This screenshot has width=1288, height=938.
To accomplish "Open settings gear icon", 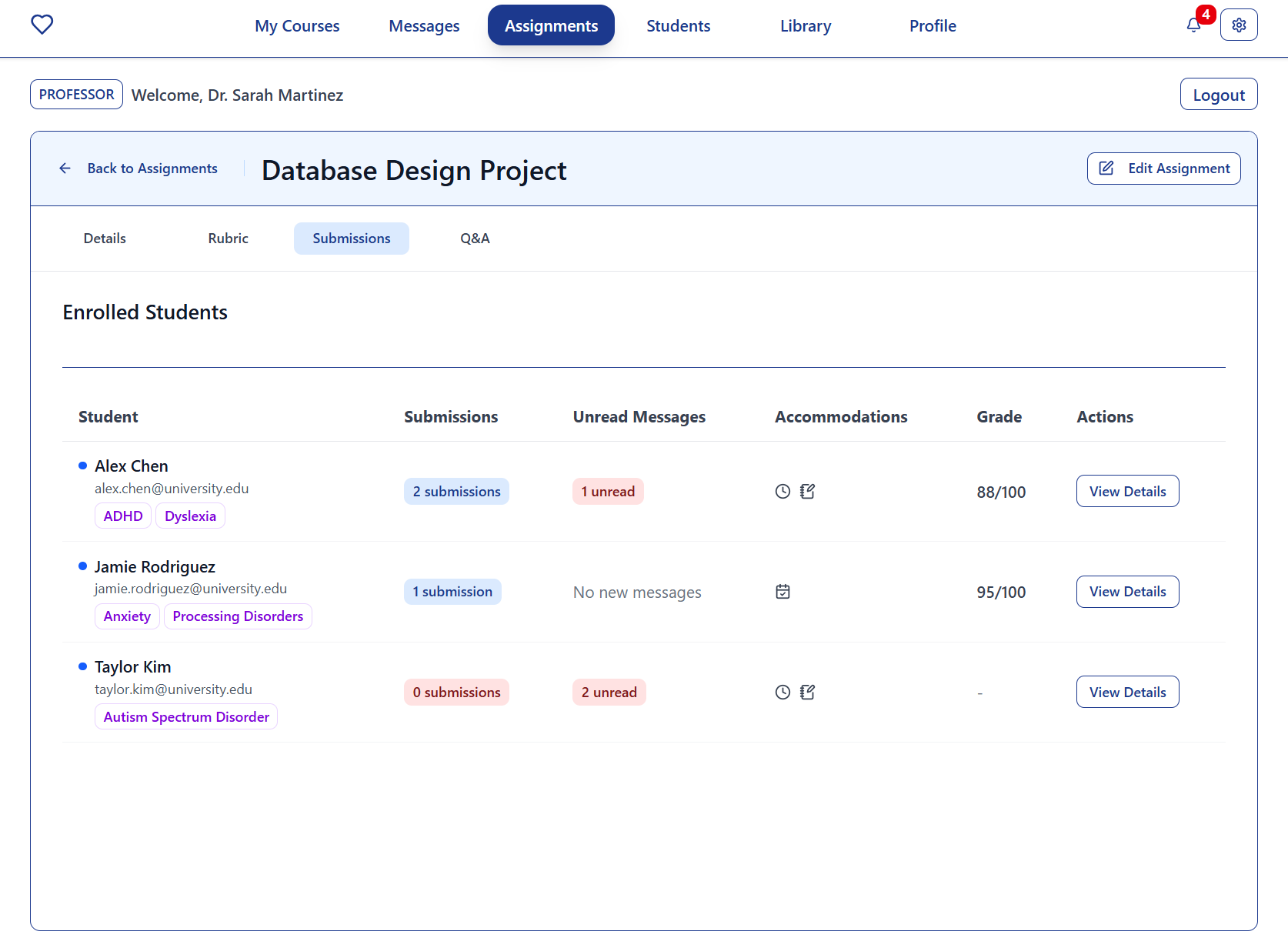I will point(1238,25).
